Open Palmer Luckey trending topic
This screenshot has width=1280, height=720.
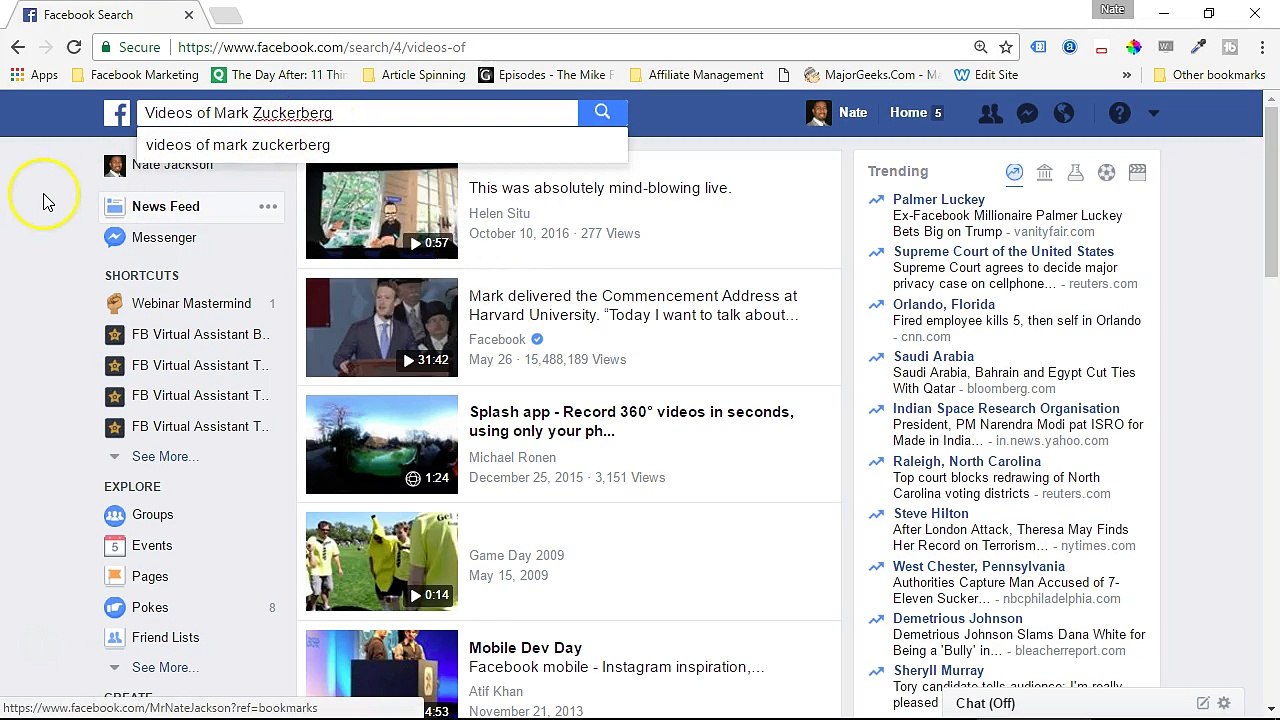[939, 199]
